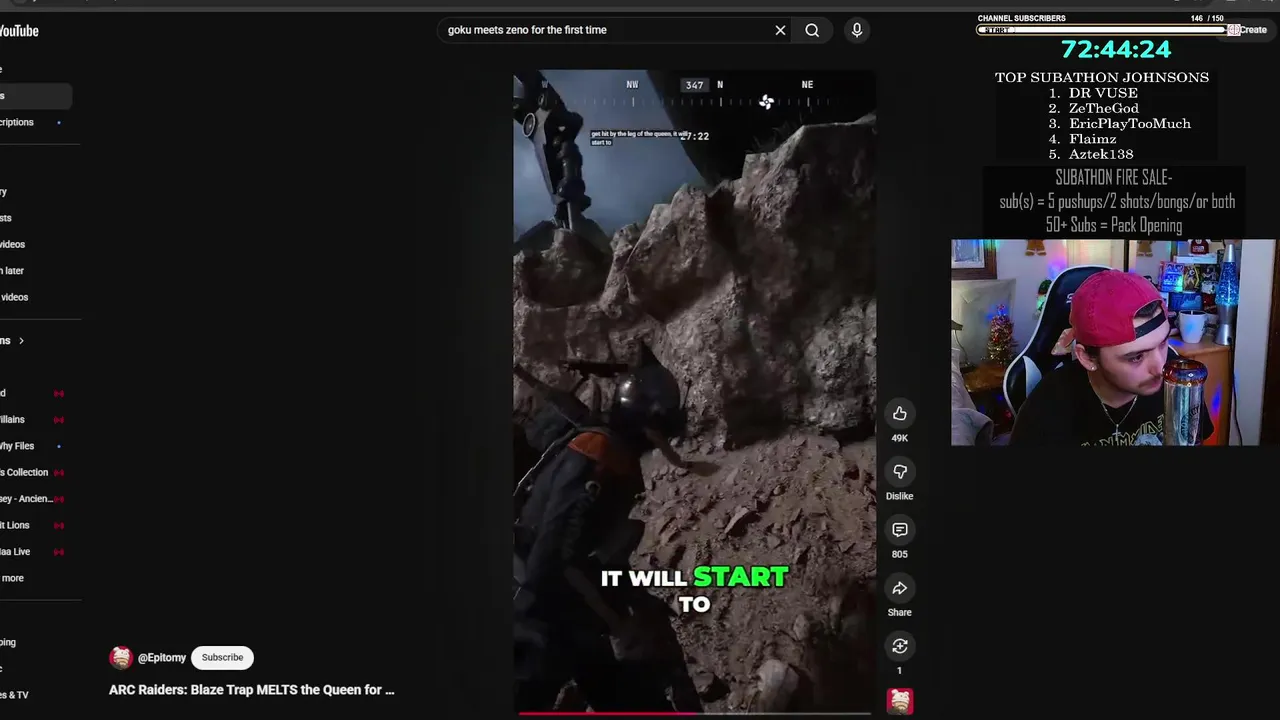Screen dimensions: 1280x720
Task: Open the ARC Raiders Blaze Trap video title
Action: point(252,690)
